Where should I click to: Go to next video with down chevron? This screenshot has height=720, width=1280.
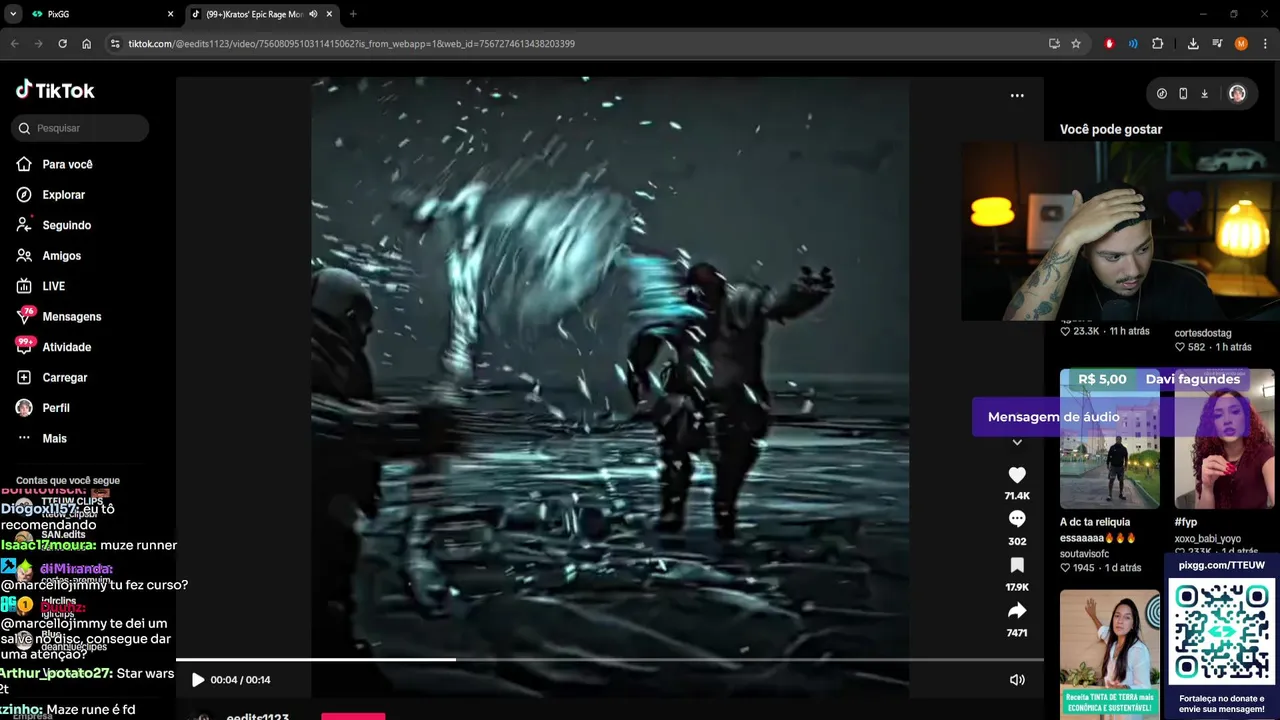pyautogui.click(x=1017, y=442)
